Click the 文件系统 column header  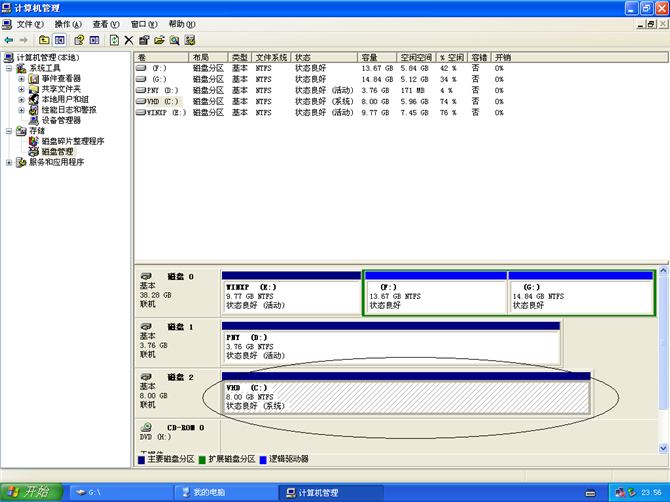(271, 58)
